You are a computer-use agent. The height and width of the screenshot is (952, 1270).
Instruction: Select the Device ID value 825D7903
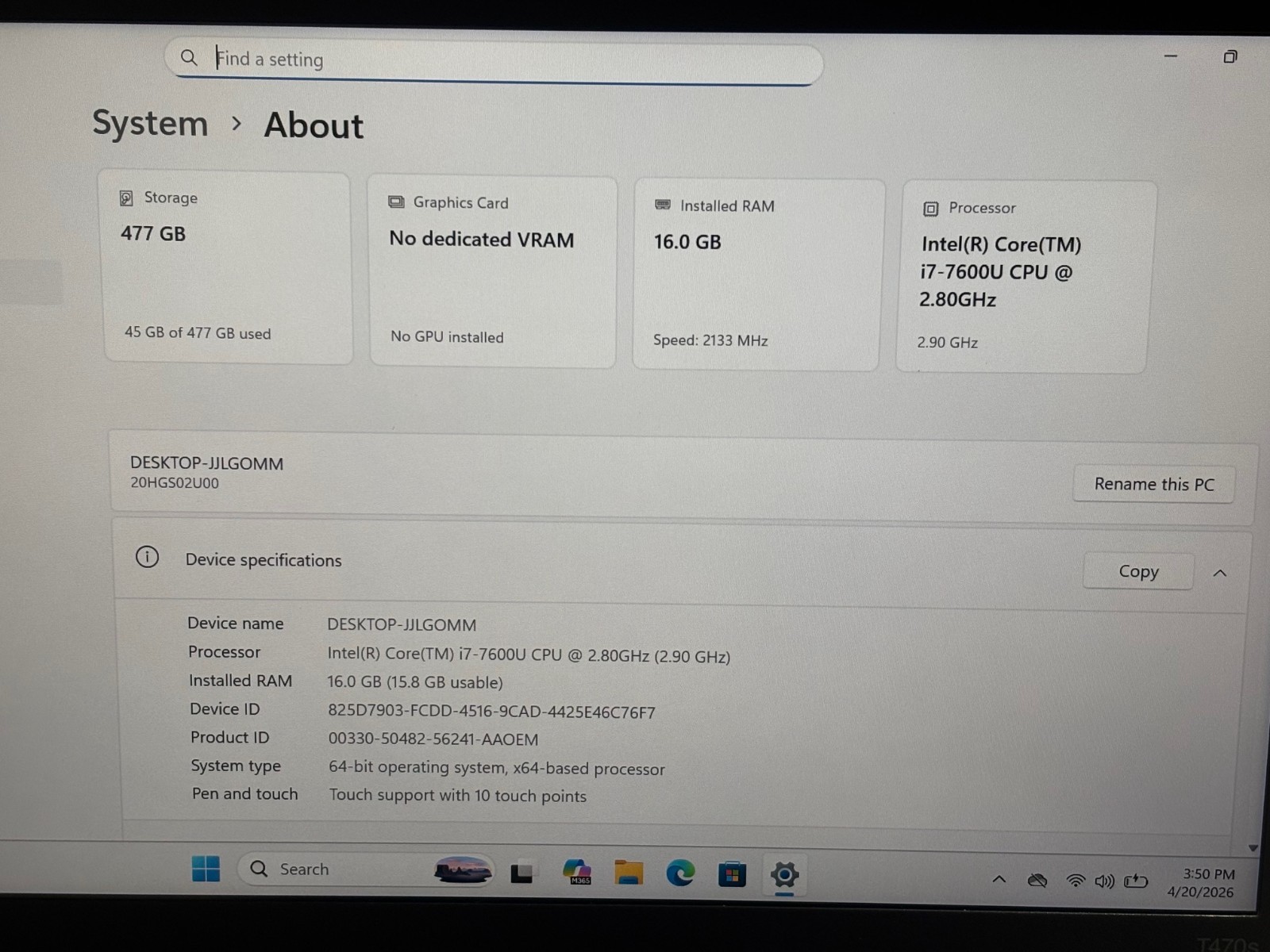(x=492, y=712)
